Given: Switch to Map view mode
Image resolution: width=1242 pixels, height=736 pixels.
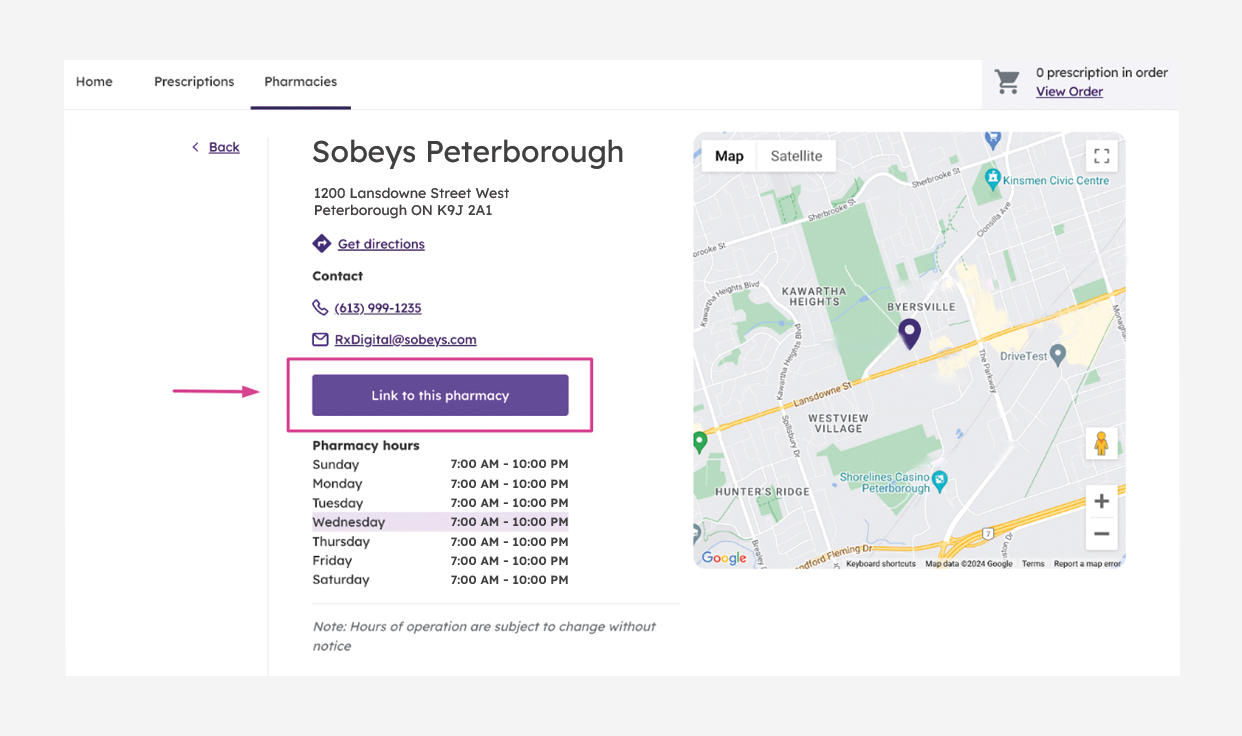Looking at the screenshot, I should tap(729, 156).
